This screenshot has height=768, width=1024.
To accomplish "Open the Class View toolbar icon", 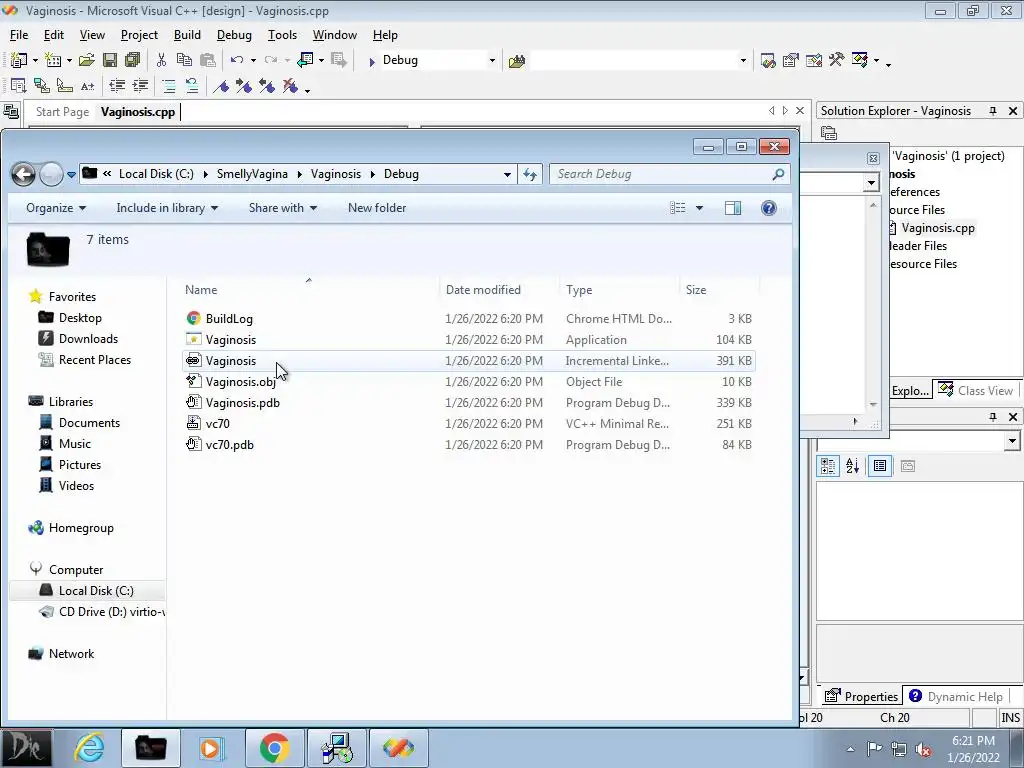I will coord(860,60).
